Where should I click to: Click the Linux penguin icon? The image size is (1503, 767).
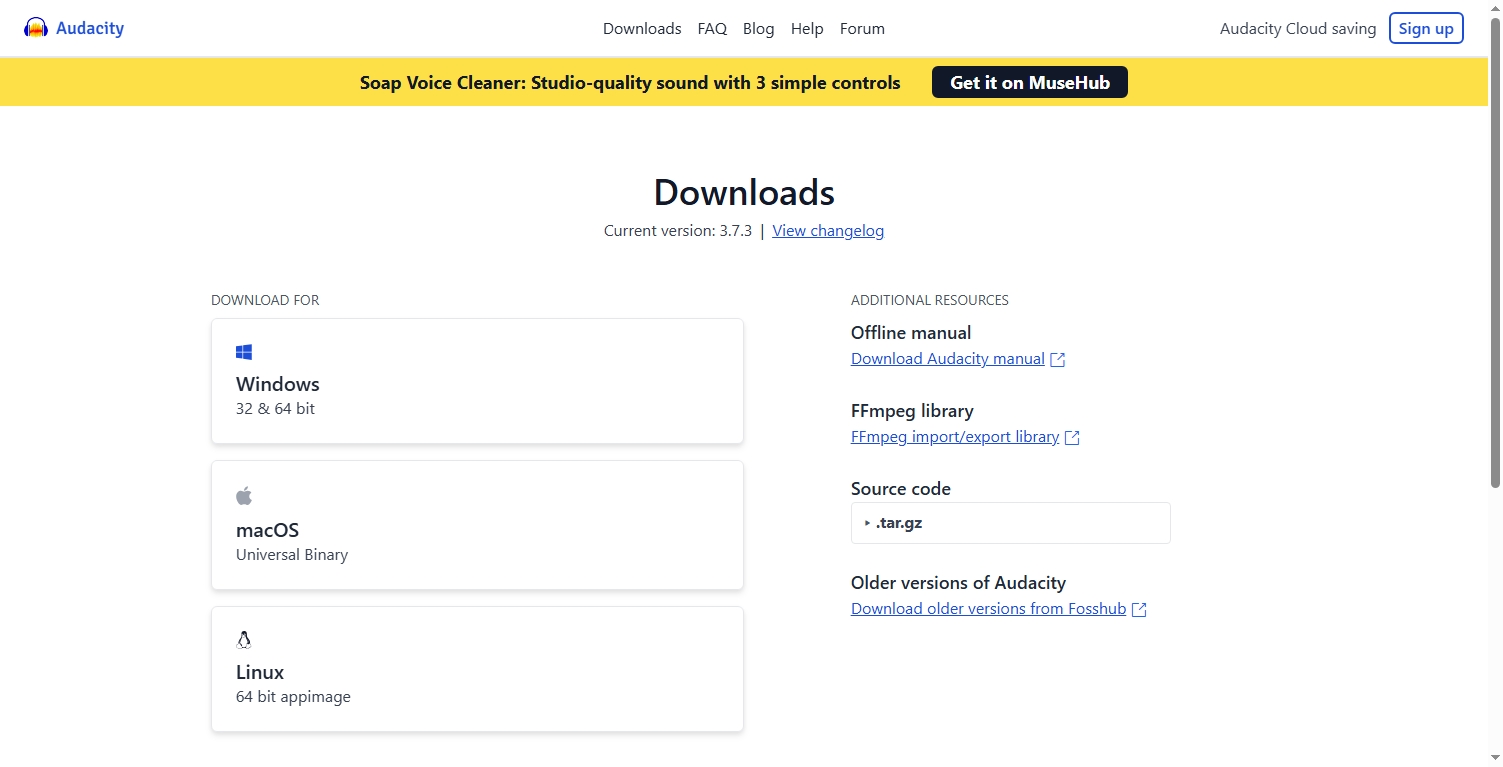point(244,640)
